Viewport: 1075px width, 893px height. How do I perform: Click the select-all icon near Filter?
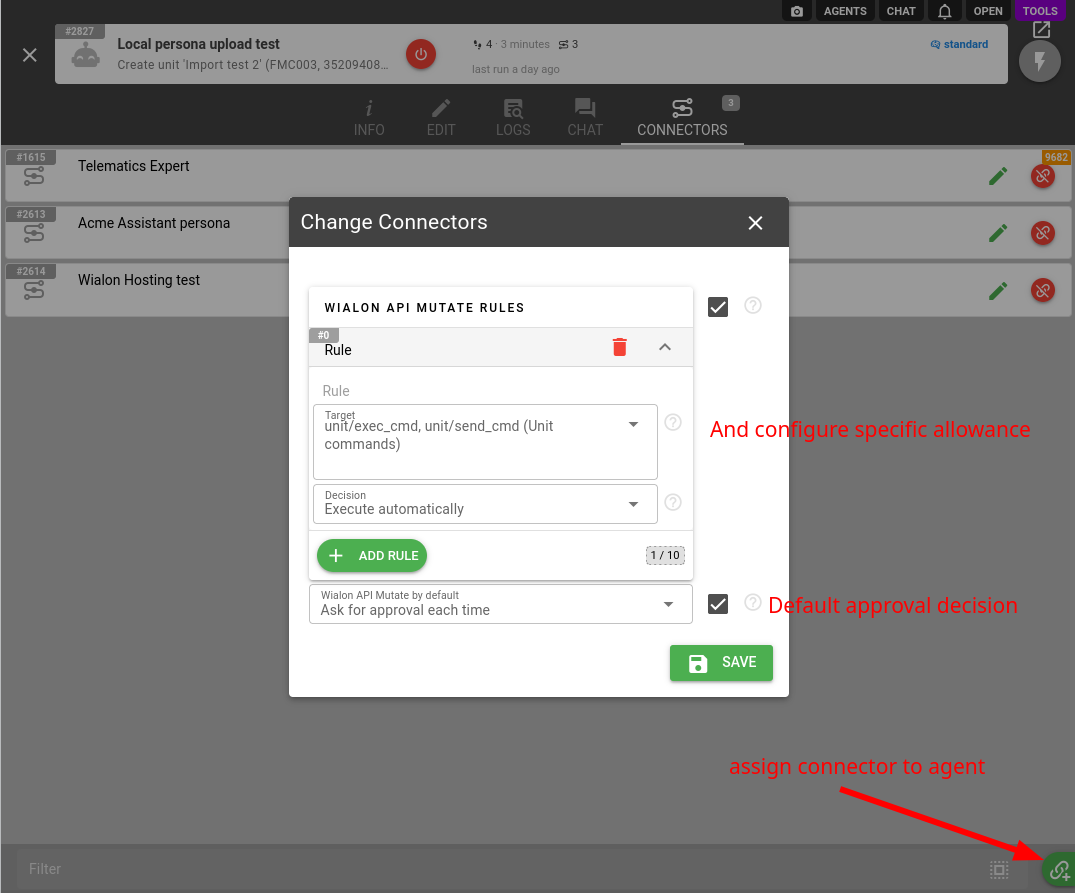coord(999,870)
